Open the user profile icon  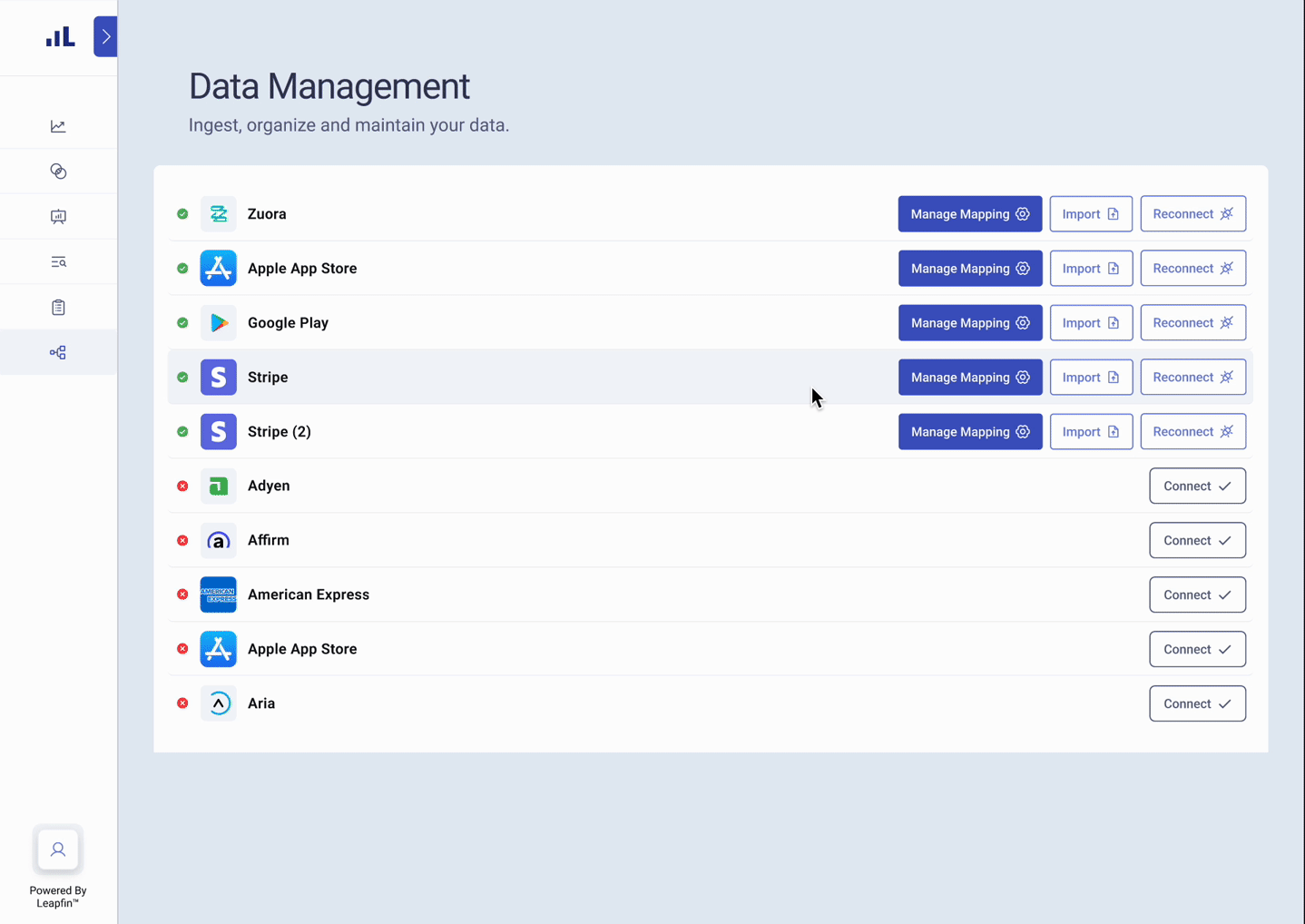point(58,850)
